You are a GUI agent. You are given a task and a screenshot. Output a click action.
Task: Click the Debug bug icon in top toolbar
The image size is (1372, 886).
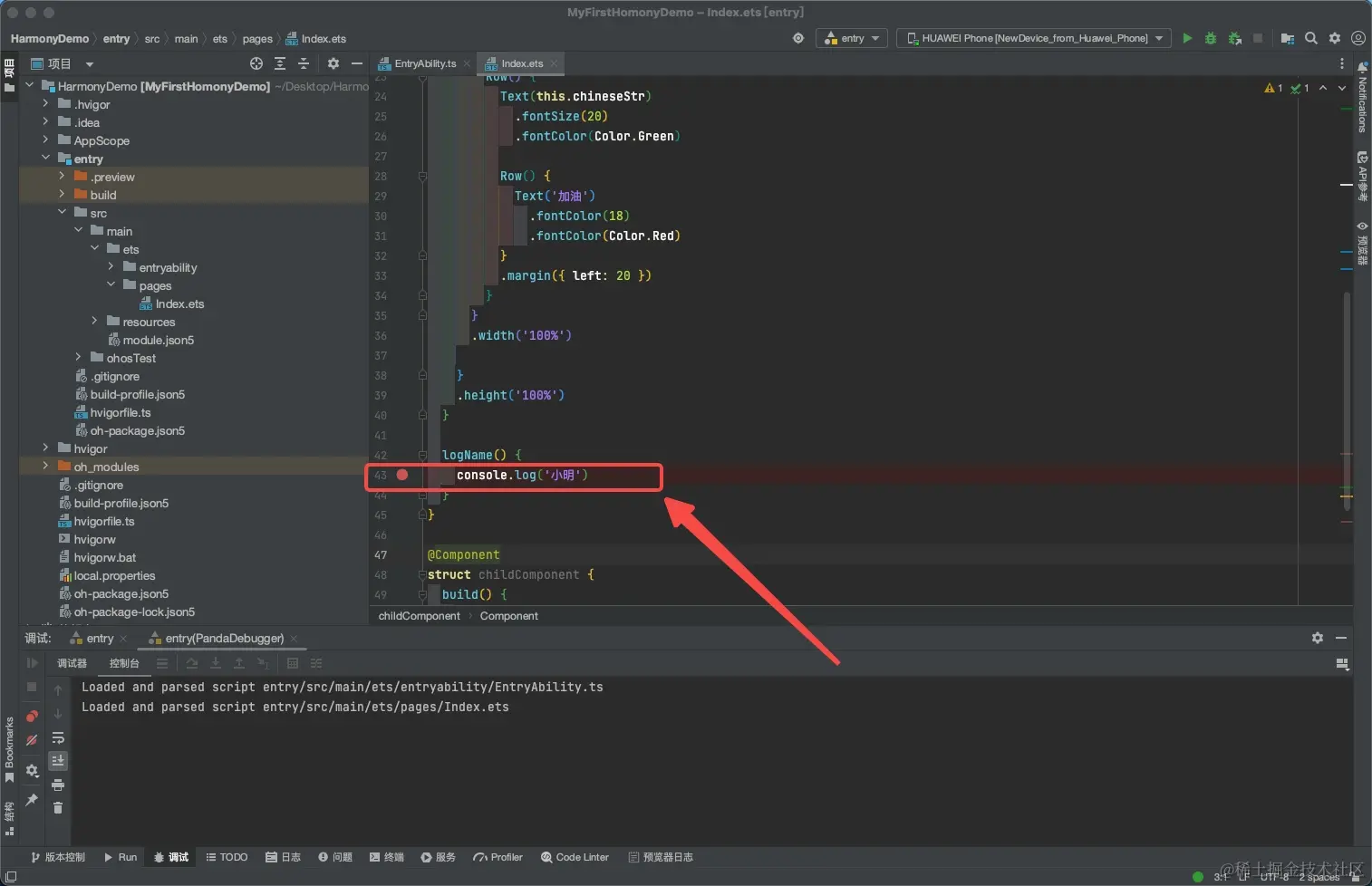[1211, 38]
